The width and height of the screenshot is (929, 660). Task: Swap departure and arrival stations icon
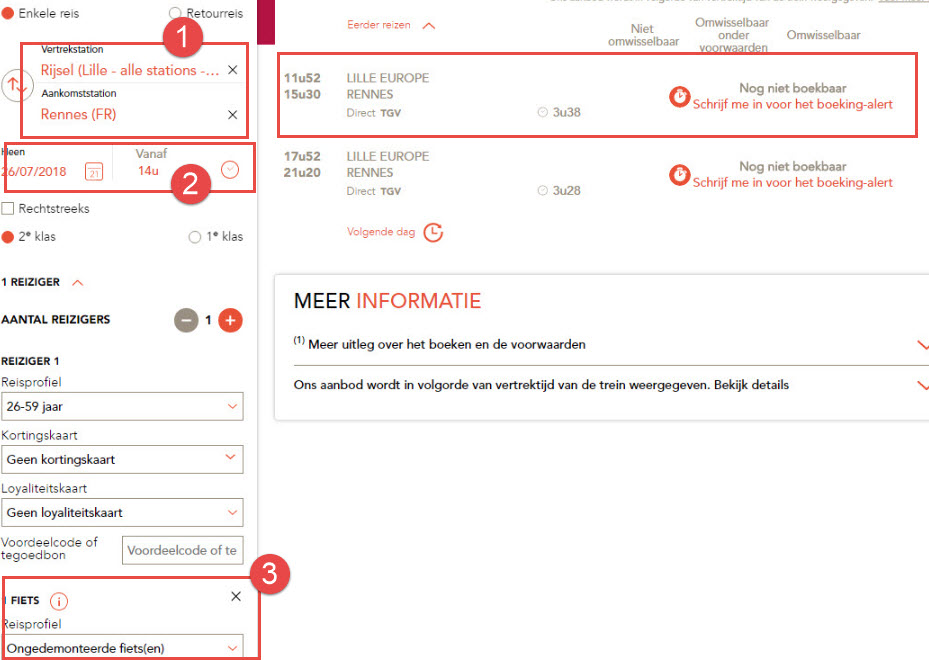point(16,86)
